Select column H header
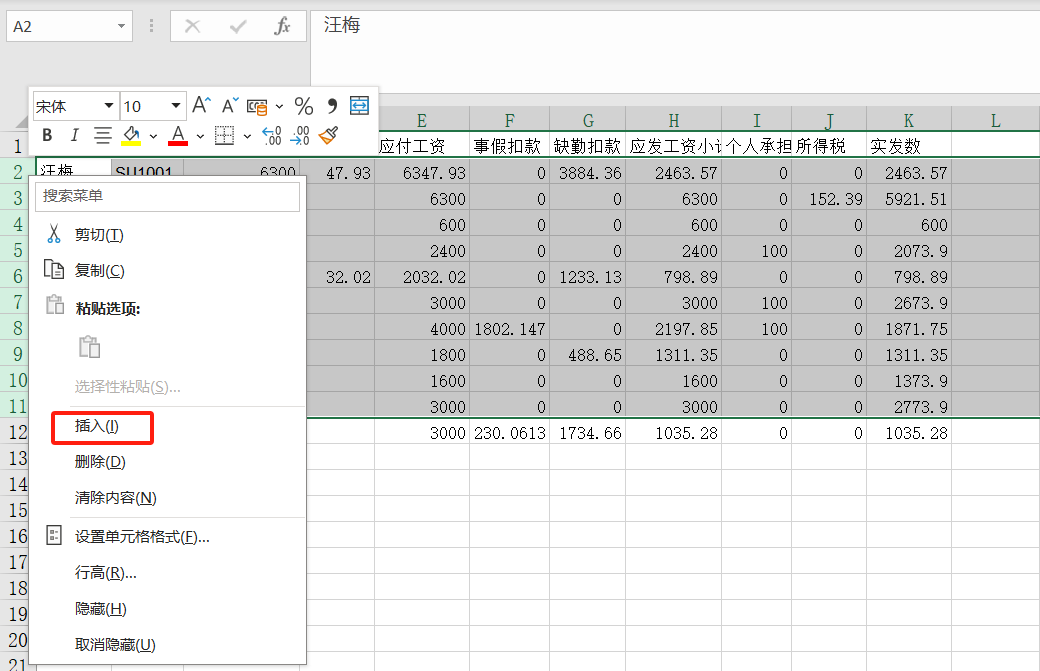This screenshot has height=671, width=1040. pyautogui.click(x=674, y=121)
